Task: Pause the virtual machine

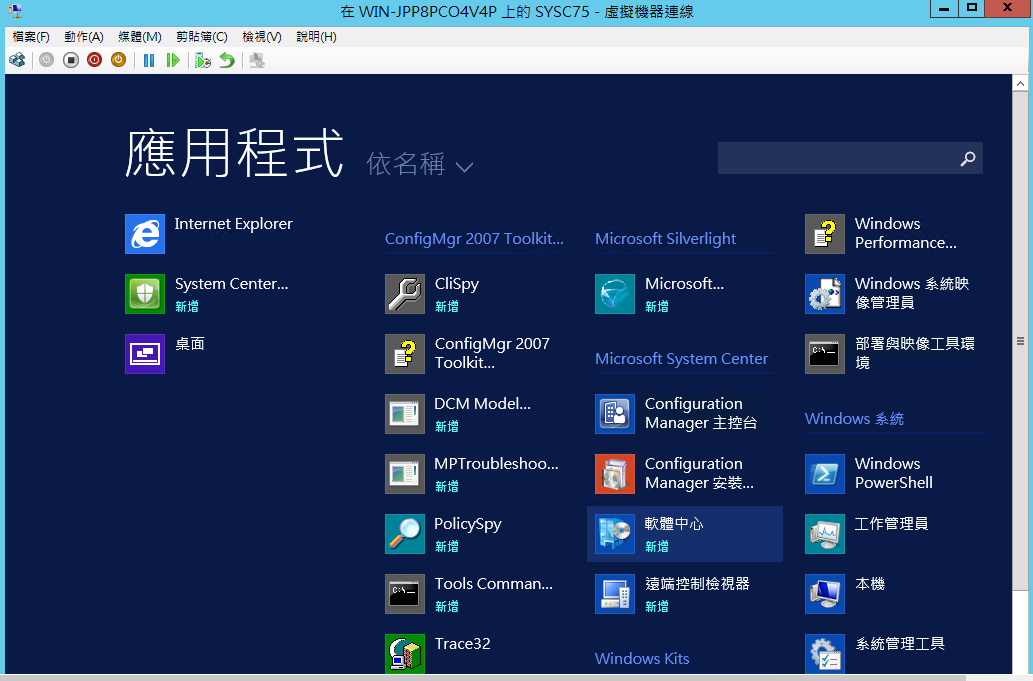Action: 149,61
